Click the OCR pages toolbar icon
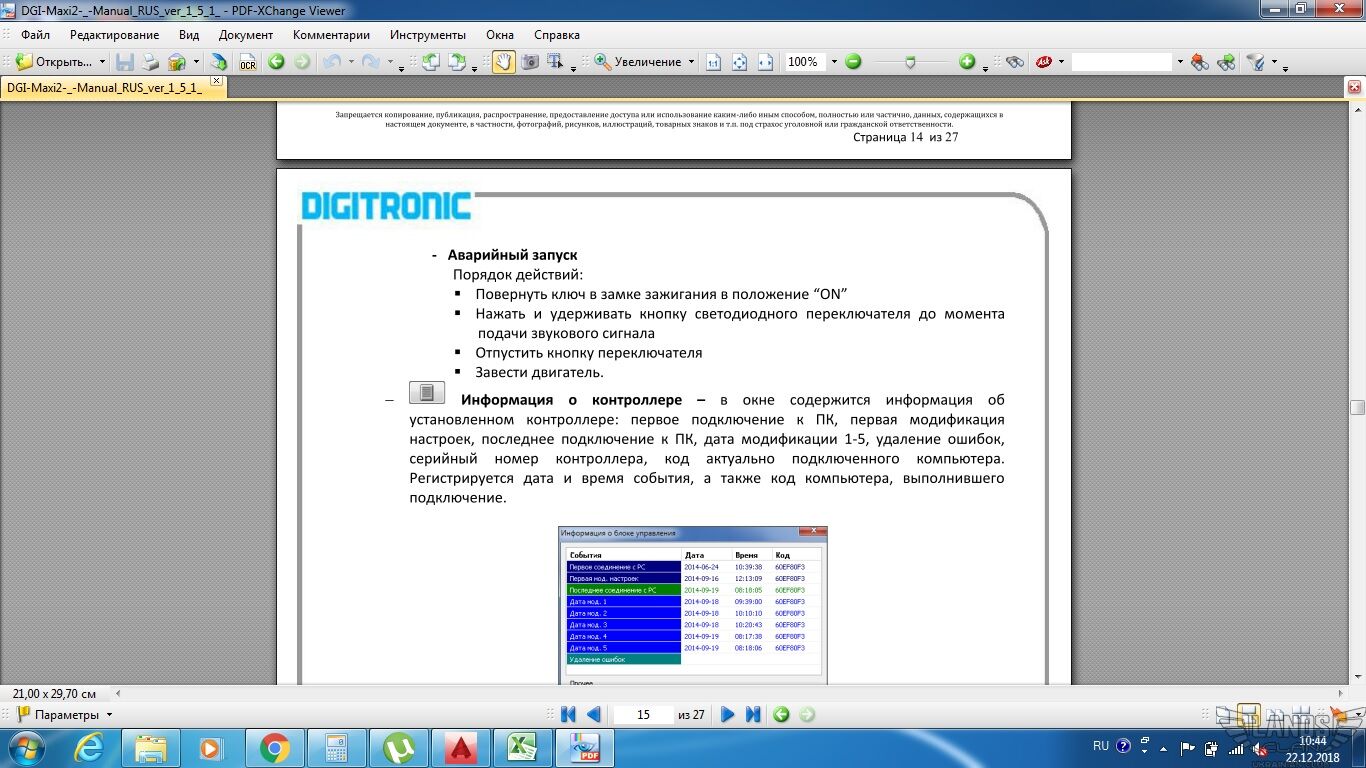The height and width of the screenshot is (768, 1366). pyautogui.click(x=247, y=62)
